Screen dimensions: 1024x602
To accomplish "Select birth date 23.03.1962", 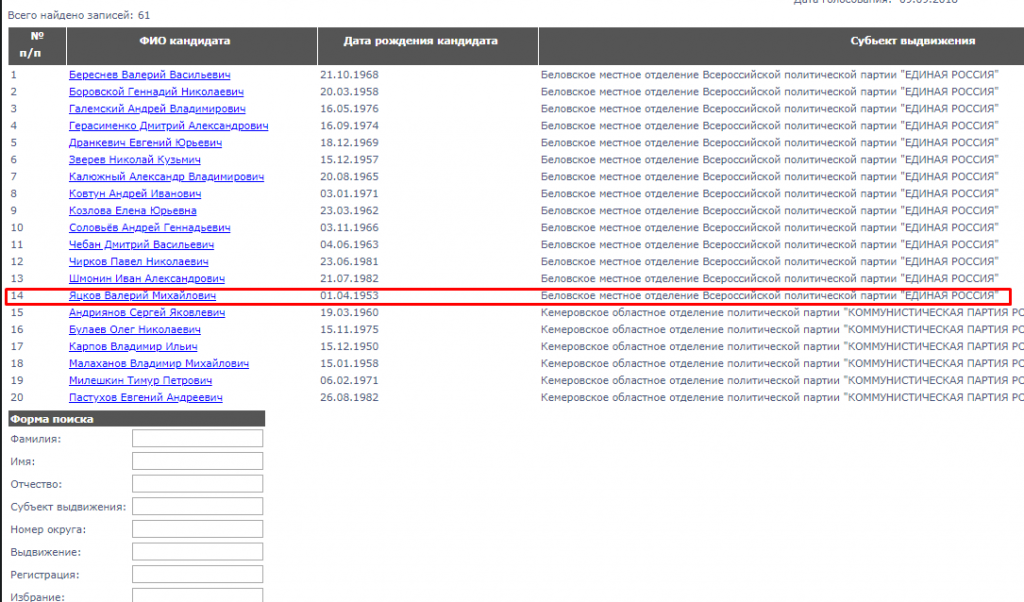I will tap(349, 211).
